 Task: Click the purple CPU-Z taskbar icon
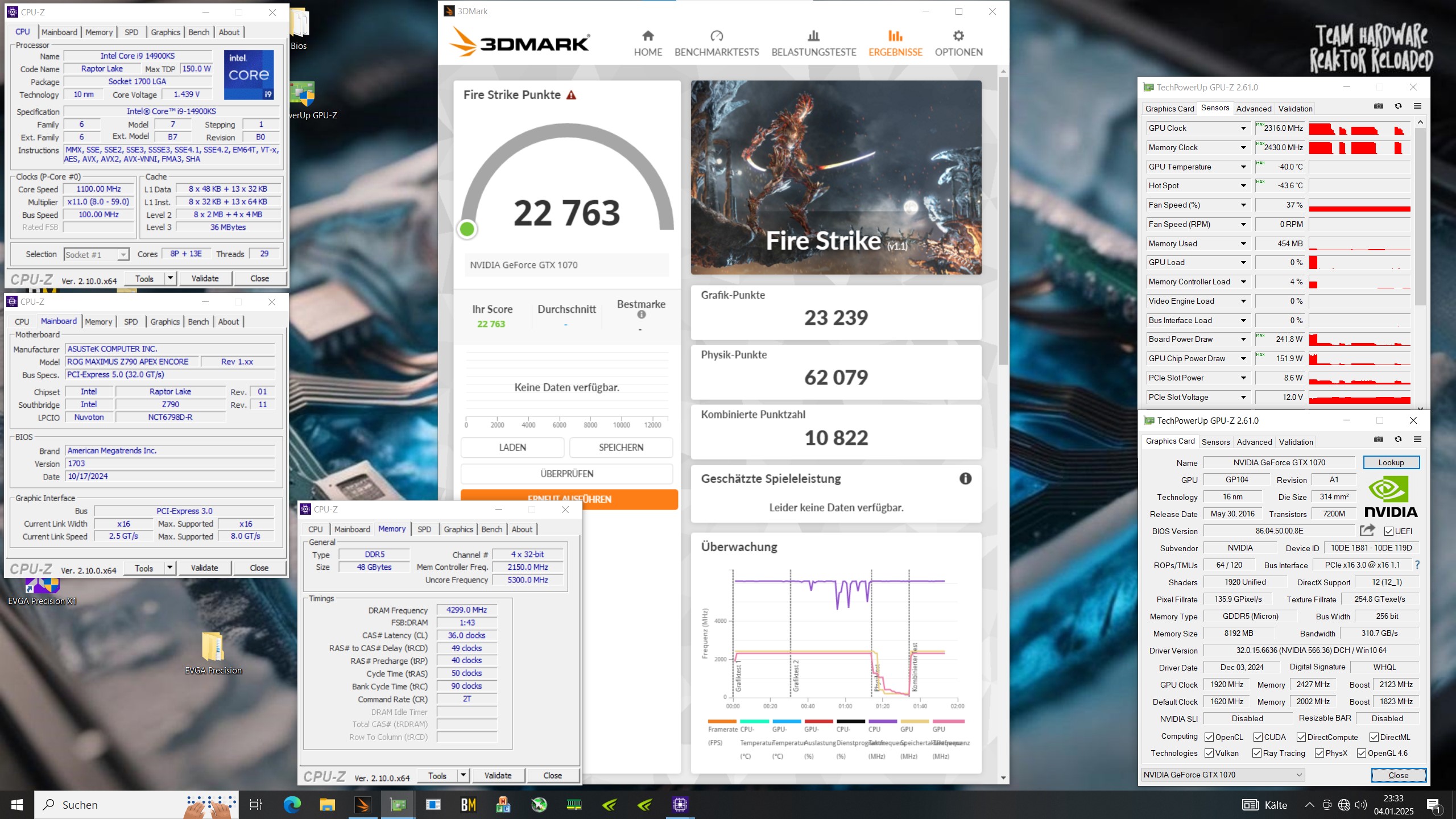coord(680,804)
